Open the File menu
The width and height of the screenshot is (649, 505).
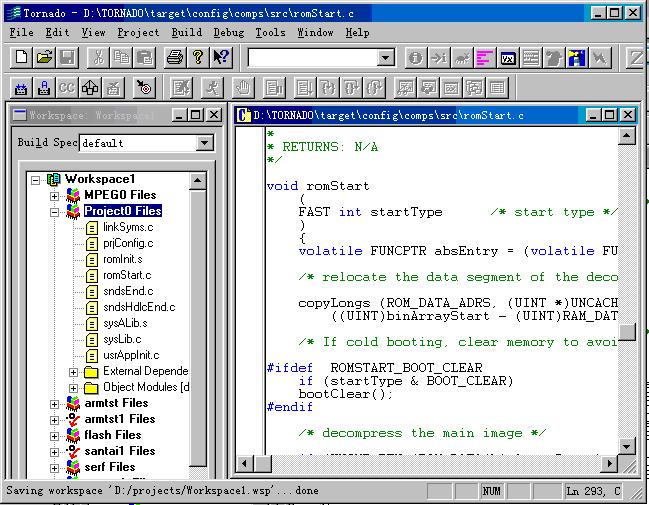pos(22,32)
